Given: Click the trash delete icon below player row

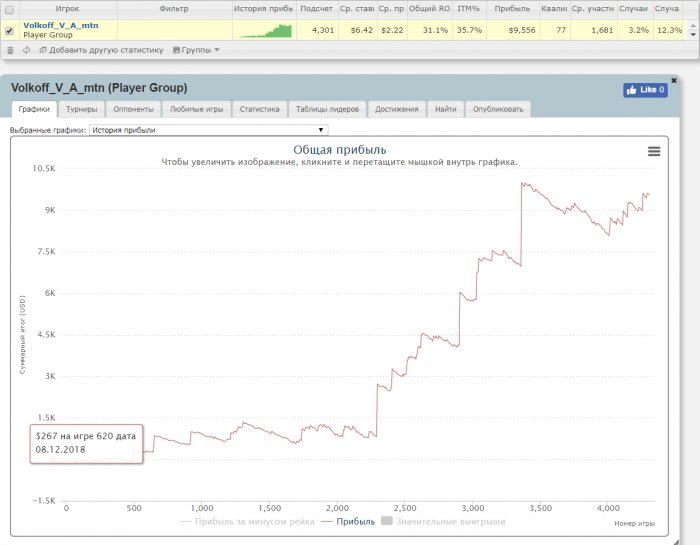Looking at the screenshot, I should coord(10,50).
